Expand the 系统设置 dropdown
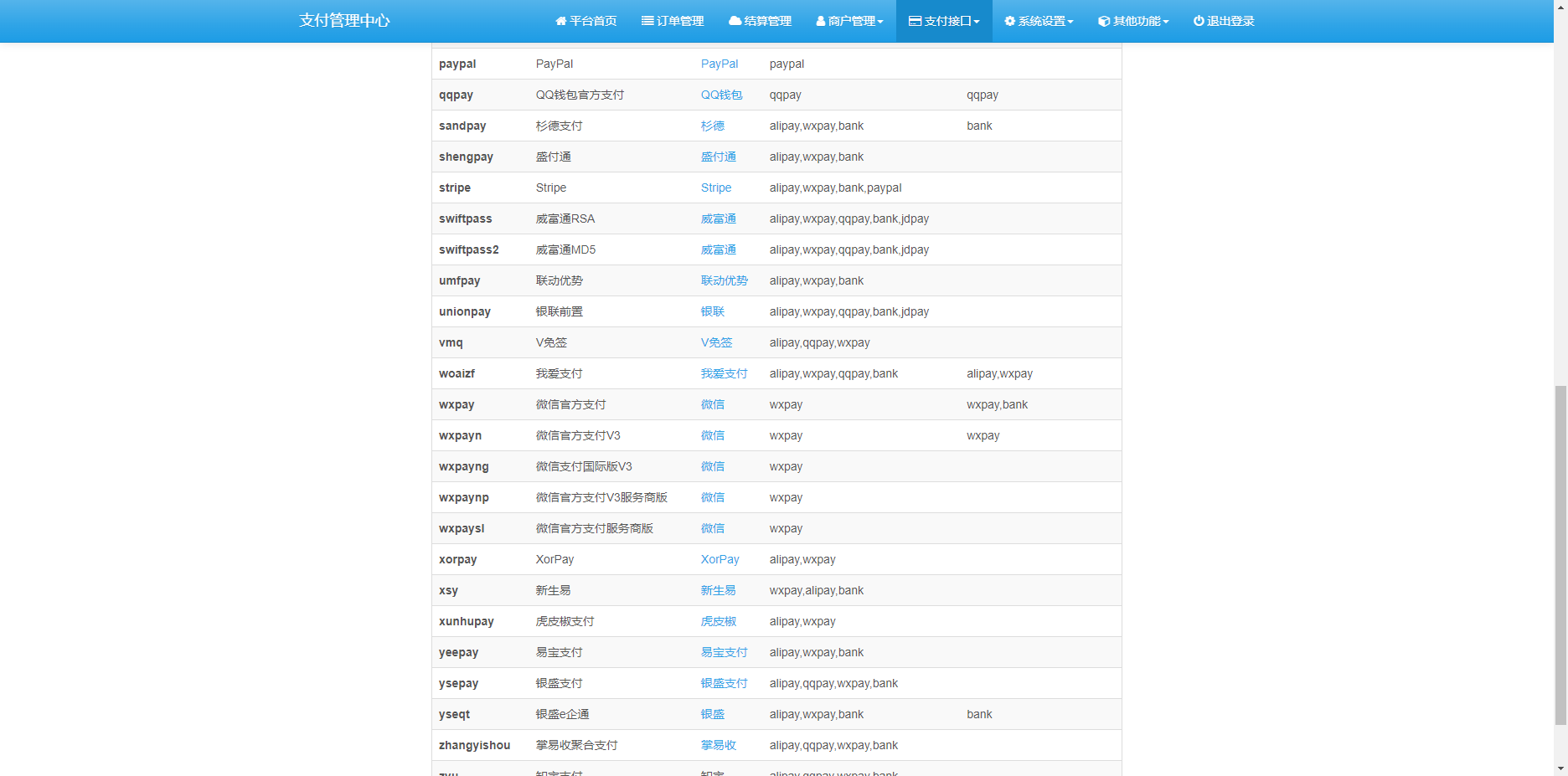1568x776 pixels. tap(1039, 21)
